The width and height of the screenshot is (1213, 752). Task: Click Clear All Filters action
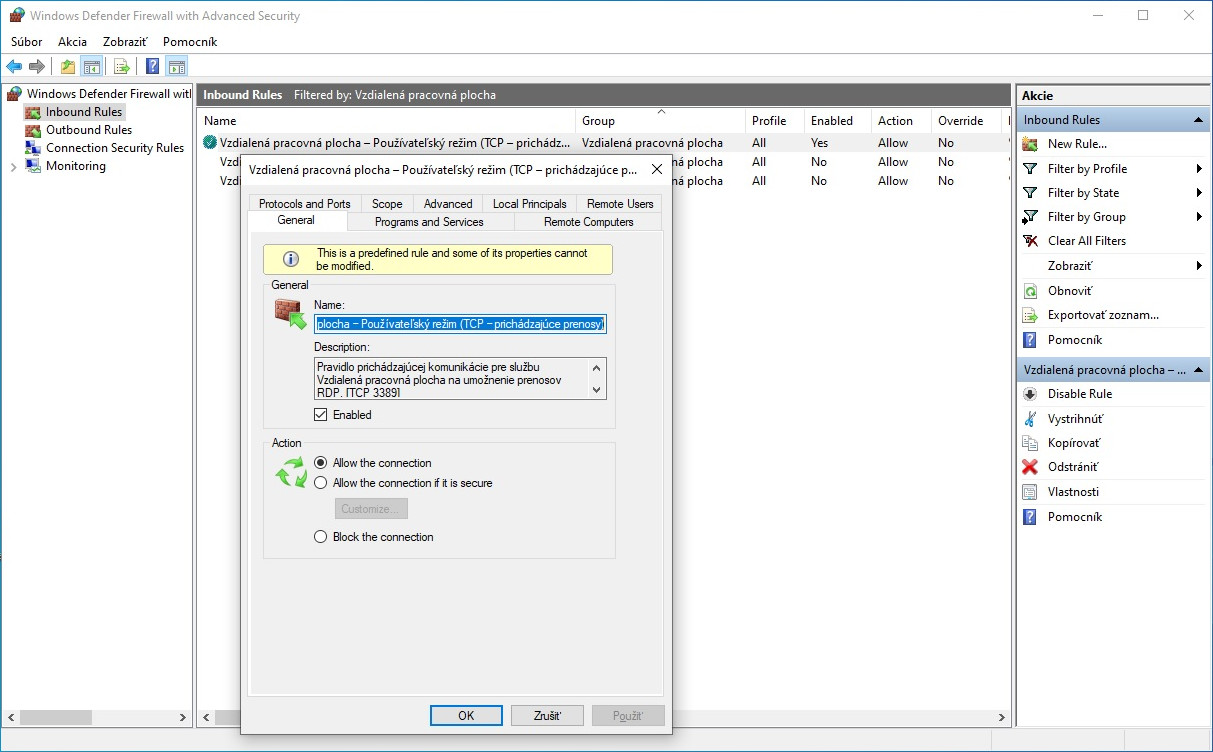1086,241
